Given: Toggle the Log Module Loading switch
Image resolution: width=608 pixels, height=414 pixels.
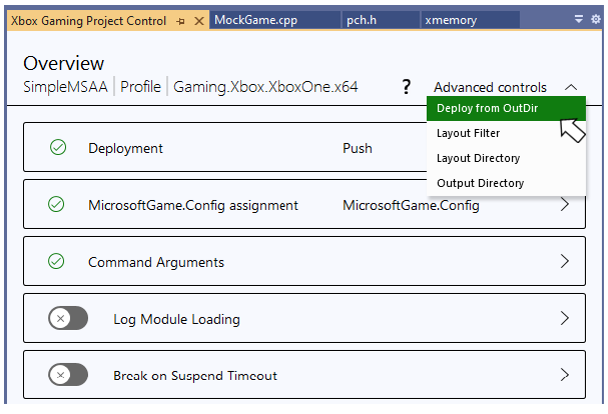Looking at the screenshot, I should [68, 318].
